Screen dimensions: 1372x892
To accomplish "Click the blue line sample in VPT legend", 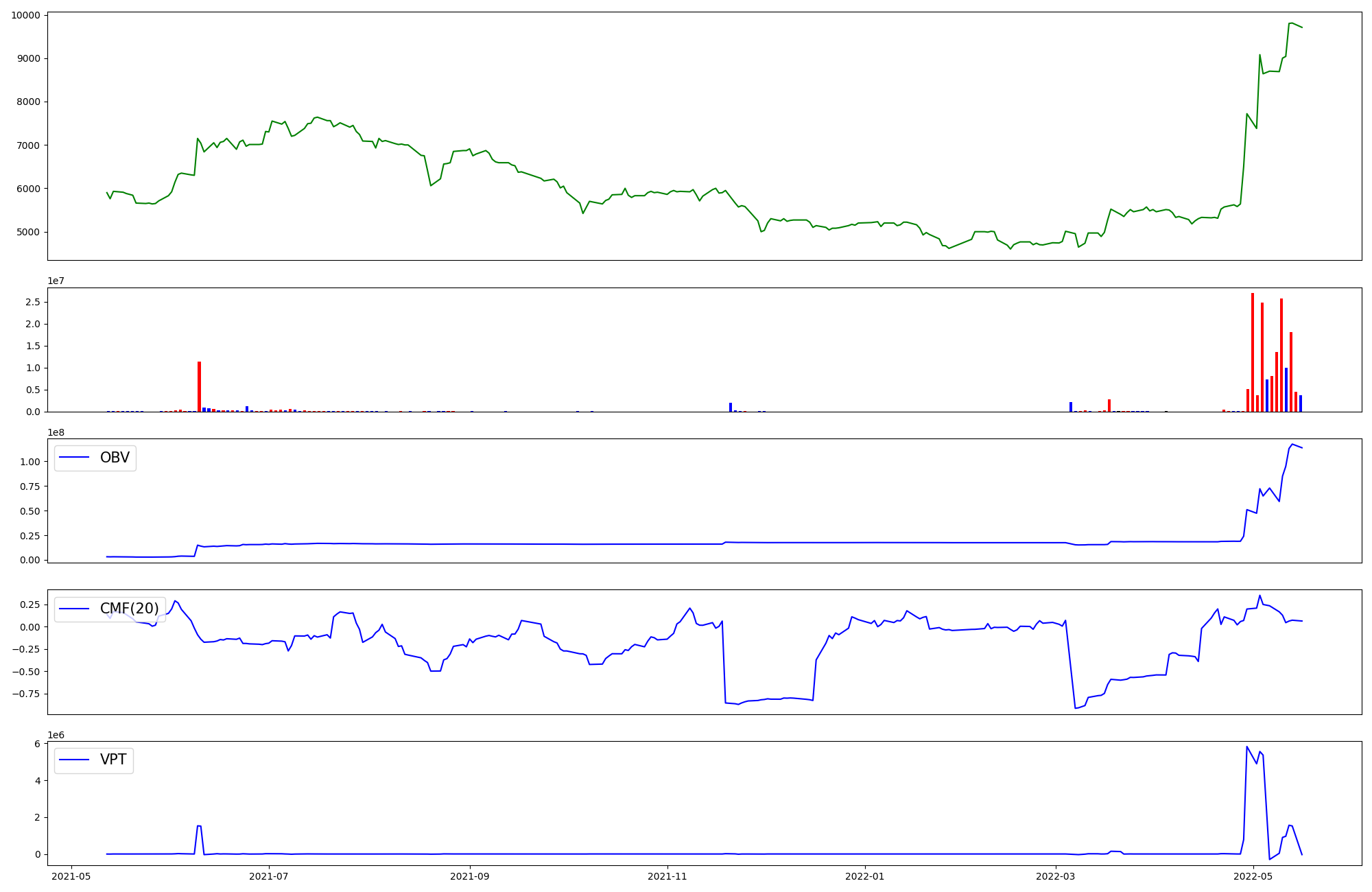I will (x=74, y=760).
